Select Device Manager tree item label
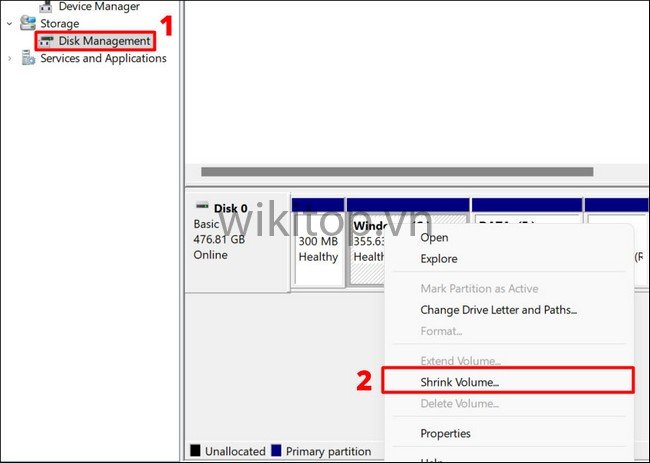650x463 pixels. pyautogui.click(x=99, y=6)
